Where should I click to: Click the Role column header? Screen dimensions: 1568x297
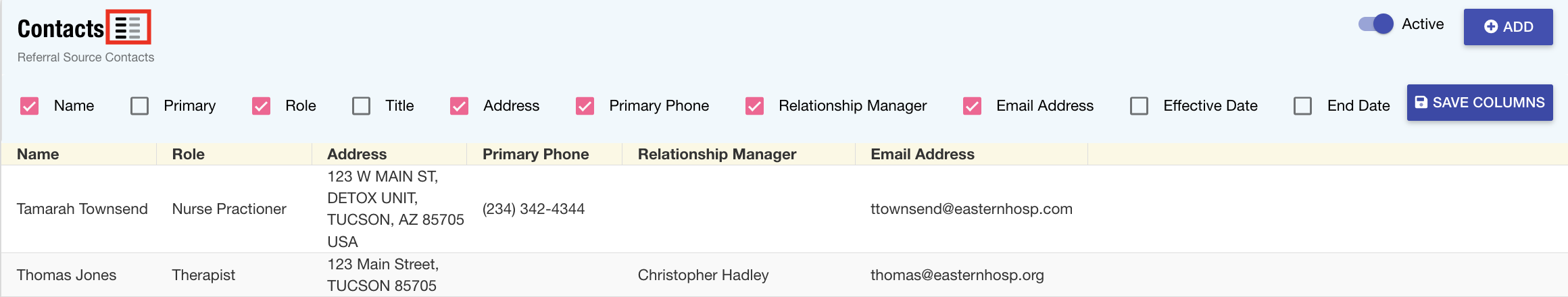pos(188,154)
